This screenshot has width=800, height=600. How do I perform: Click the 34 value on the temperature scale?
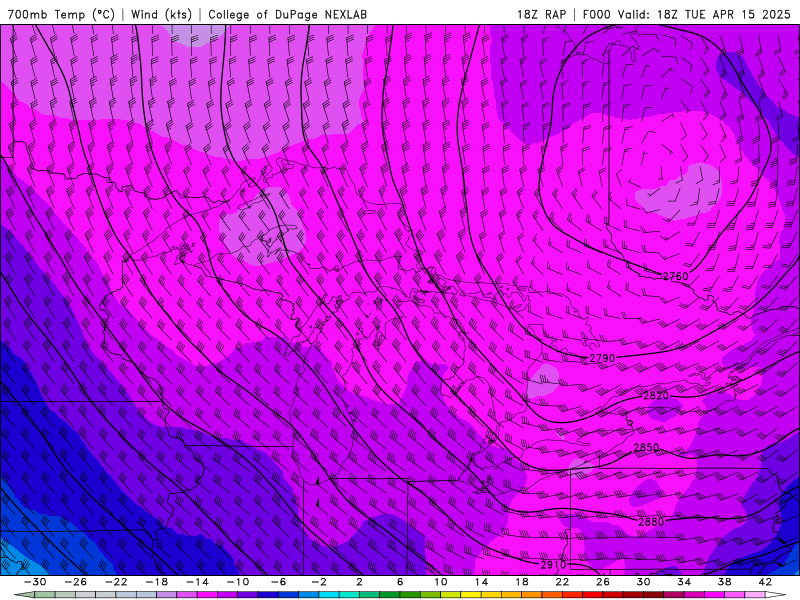684,582
